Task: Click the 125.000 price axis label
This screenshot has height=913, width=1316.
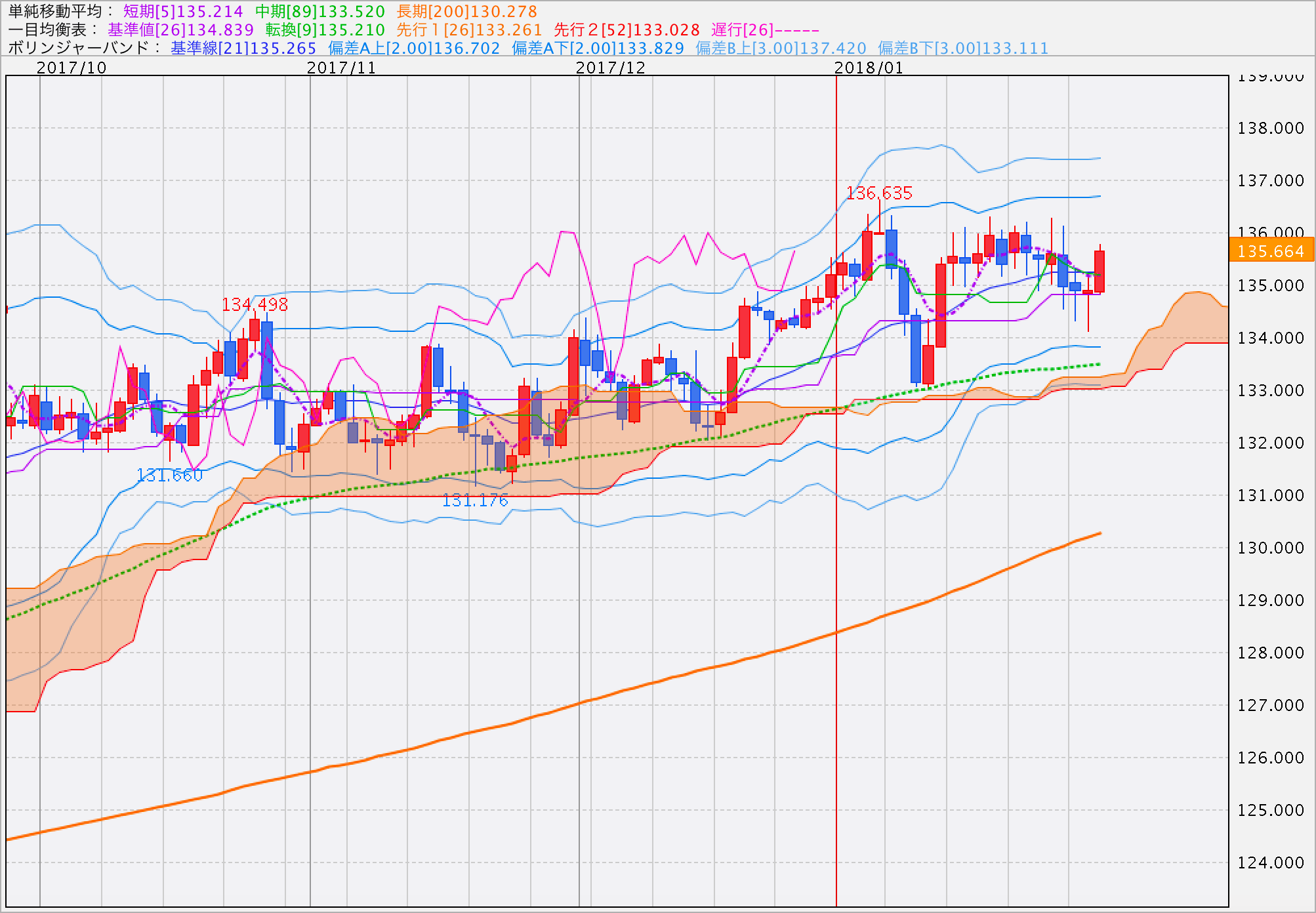Action: tap(1271, 810)
